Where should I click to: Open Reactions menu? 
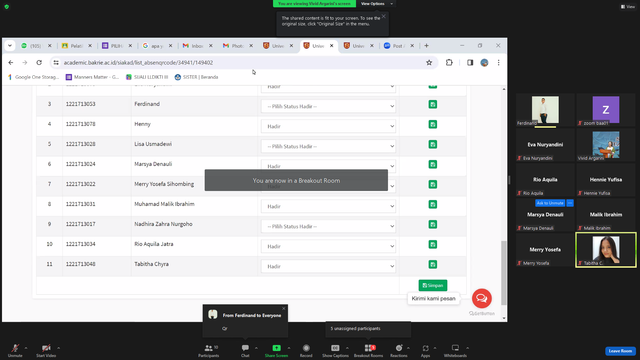399,350
